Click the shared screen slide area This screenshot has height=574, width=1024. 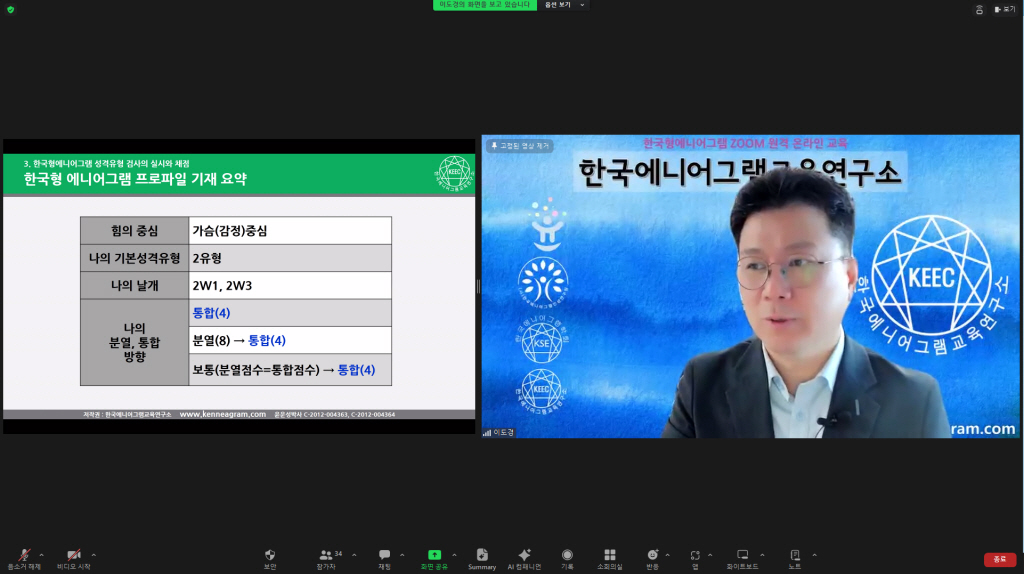239,286
